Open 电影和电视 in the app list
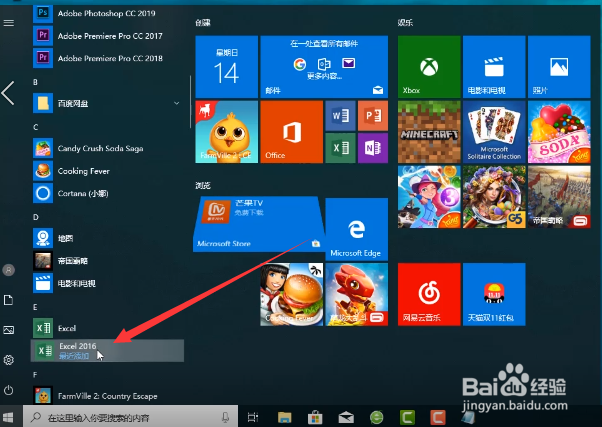This screenshot has height=427, width=602. (x=108, y=283)
